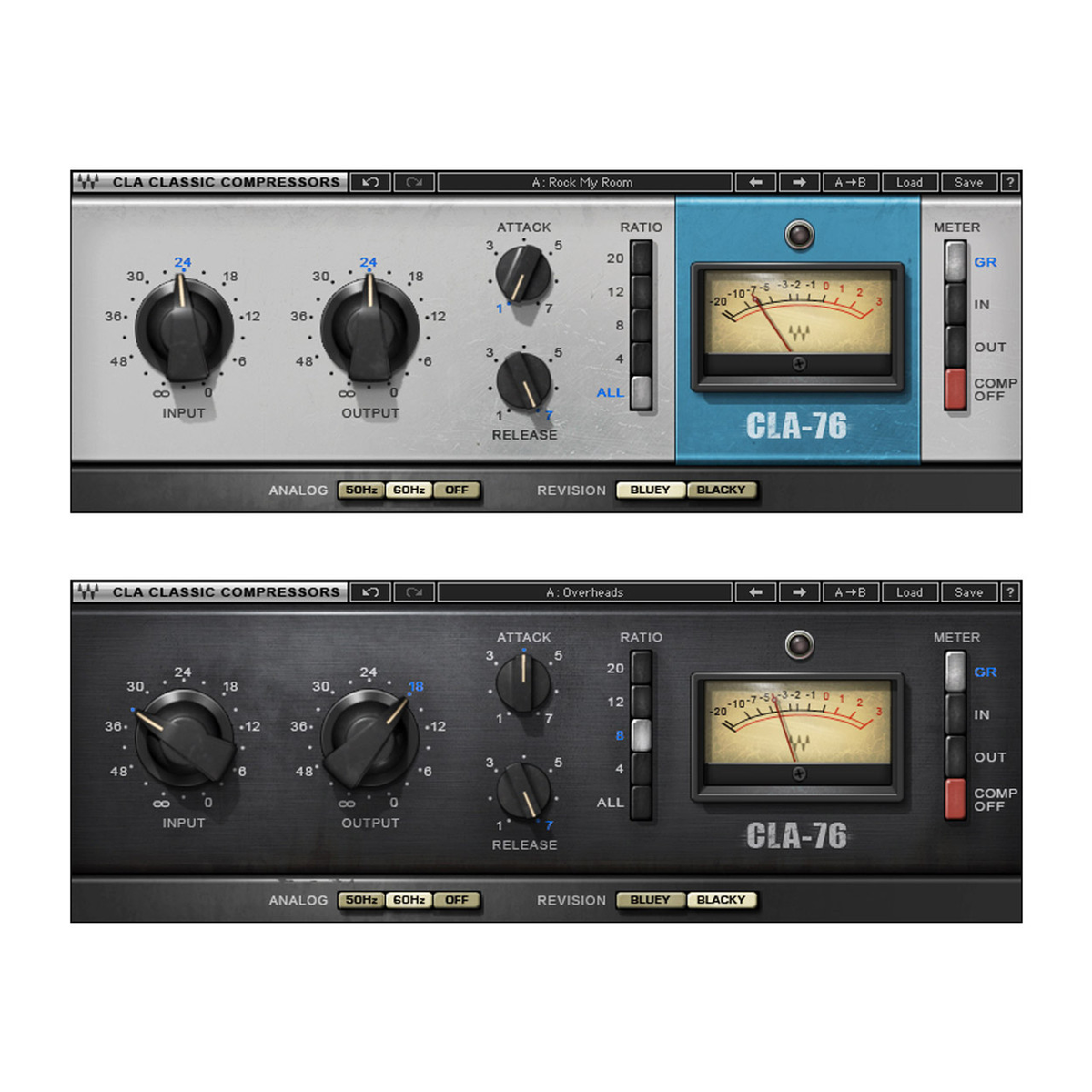Switch revision to BLUEY in top plugin

(651, 490)
